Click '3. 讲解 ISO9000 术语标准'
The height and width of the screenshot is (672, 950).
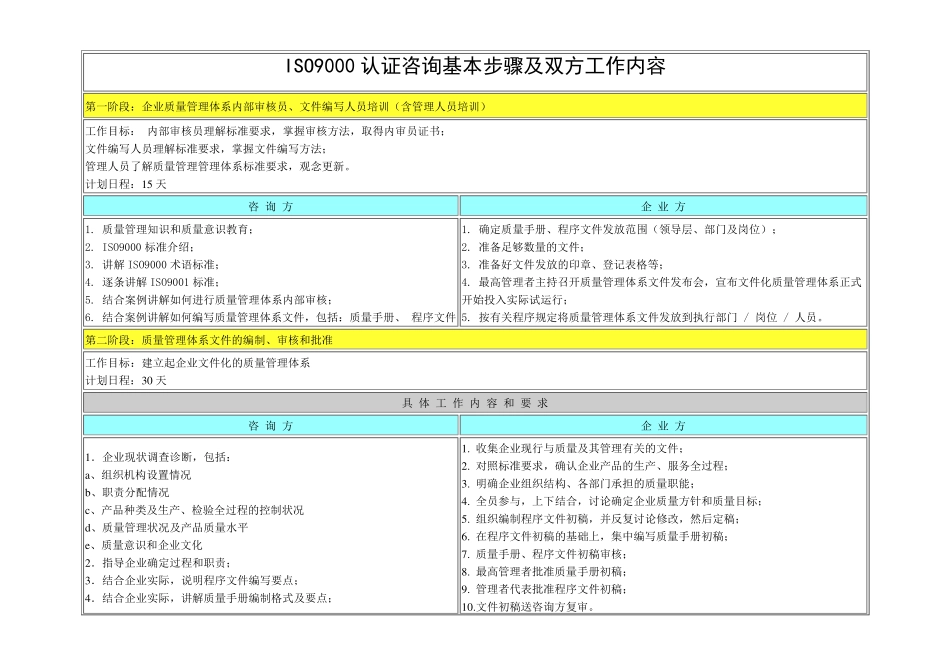[x=153, y=264]
